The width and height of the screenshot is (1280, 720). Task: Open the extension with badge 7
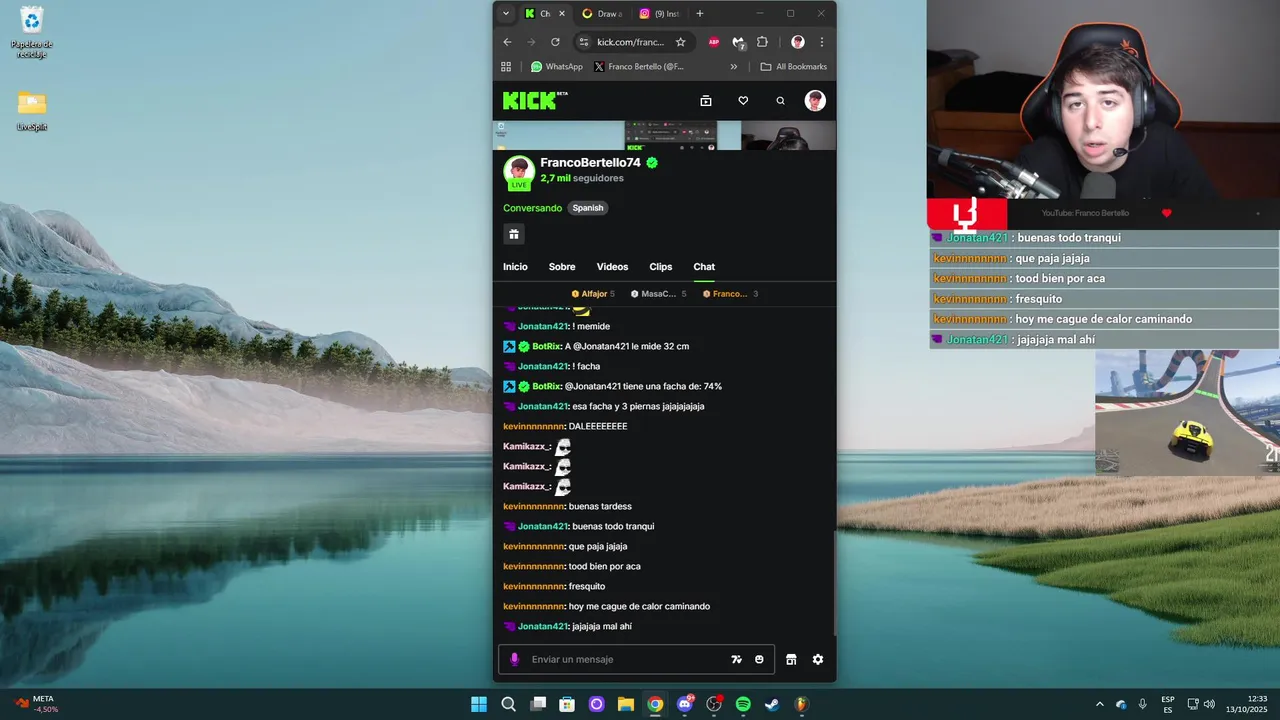[738, 42]
